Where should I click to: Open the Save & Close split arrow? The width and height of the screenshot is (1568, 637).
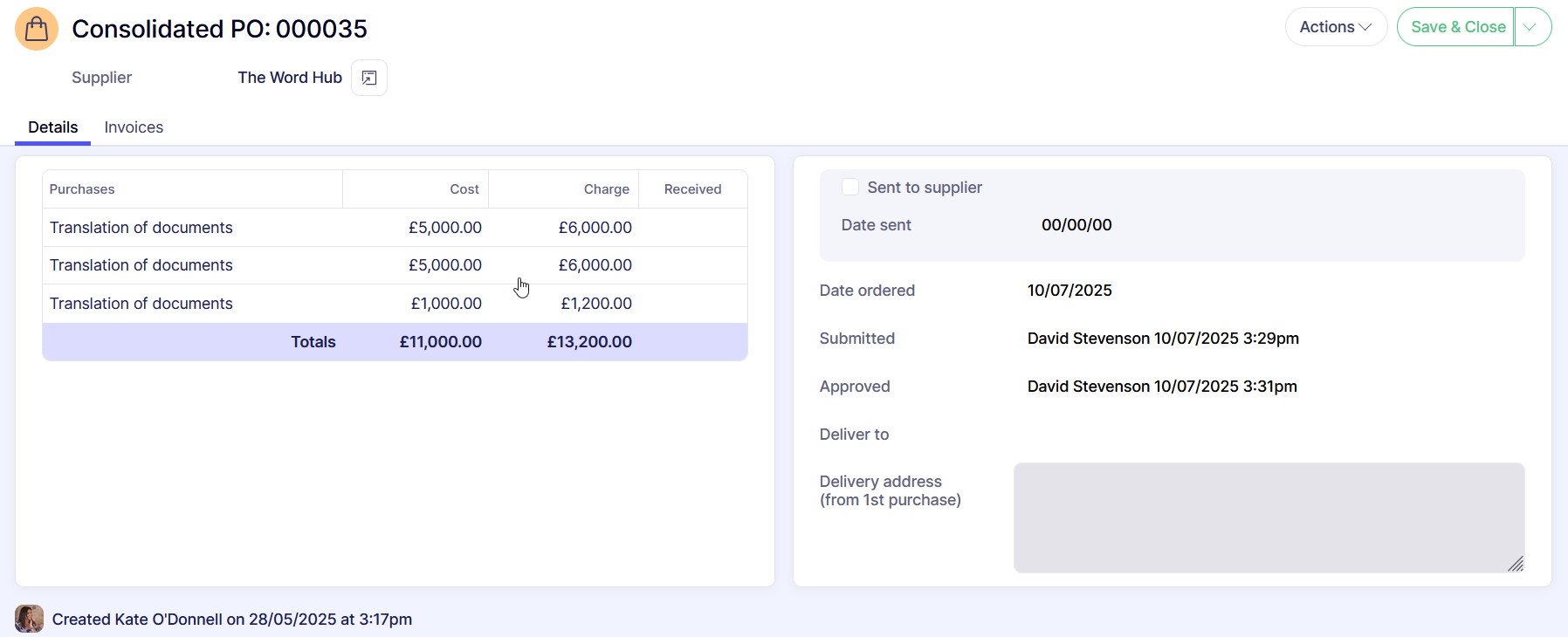click(1532, 27)
